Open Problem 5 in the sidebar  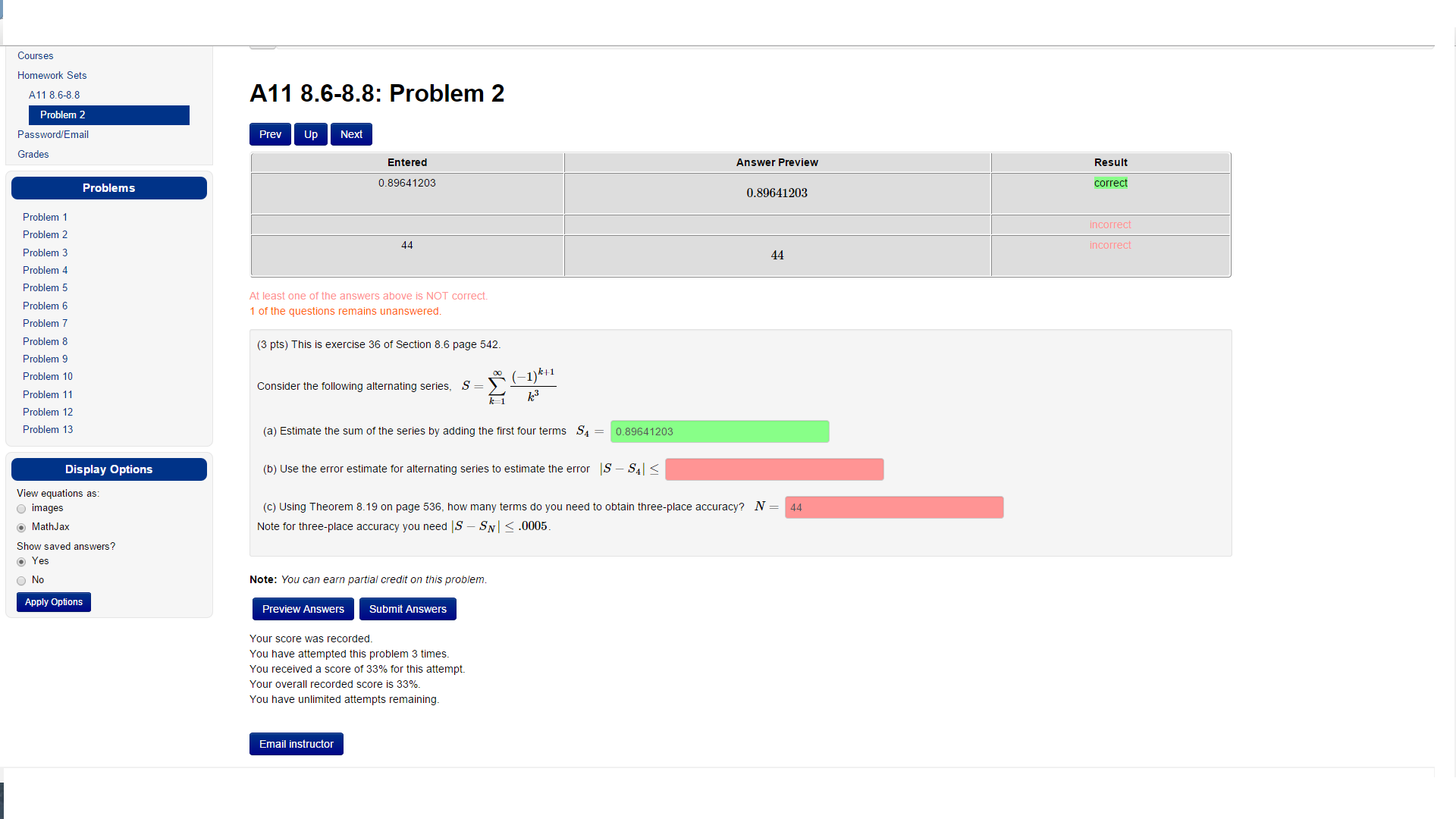(45, 287)
